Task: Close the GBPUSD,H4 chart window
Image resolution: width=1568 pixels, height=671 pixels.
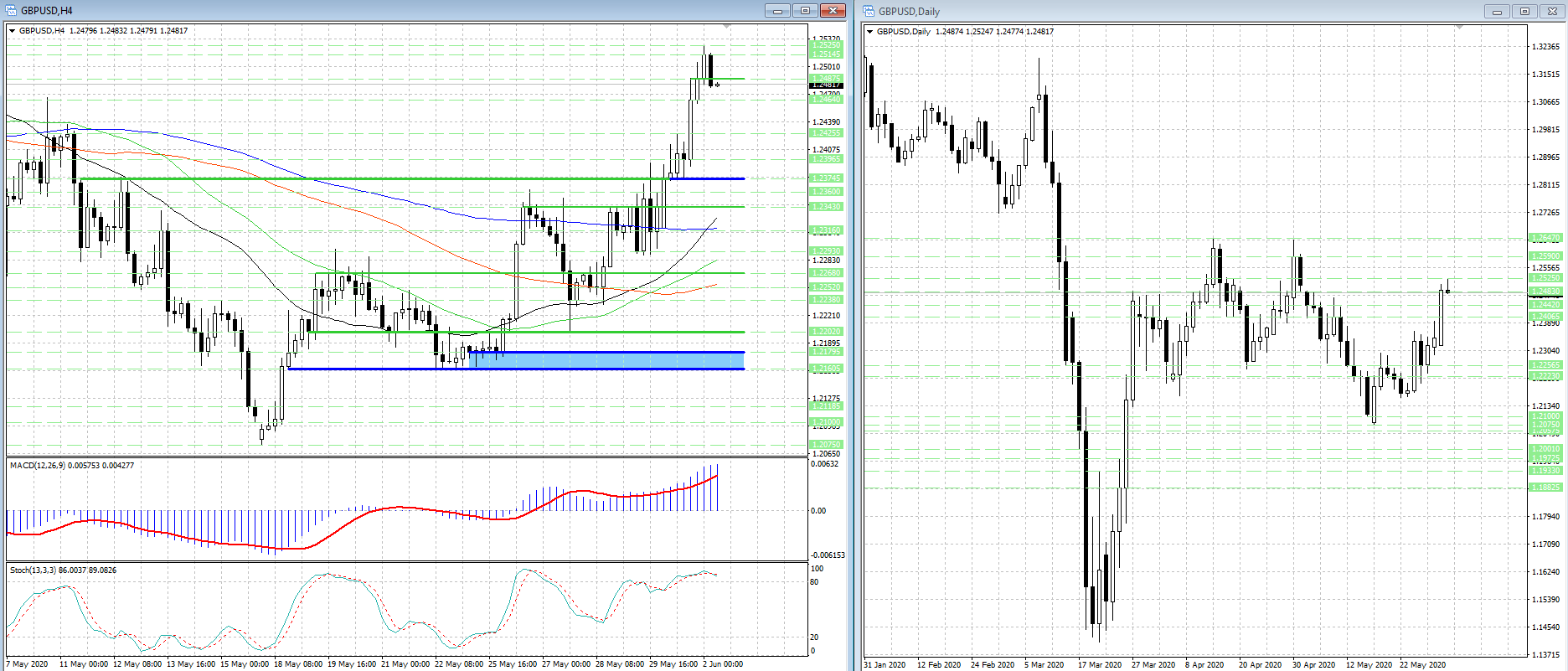Action: pyautogui.click(x=833, y=11)
